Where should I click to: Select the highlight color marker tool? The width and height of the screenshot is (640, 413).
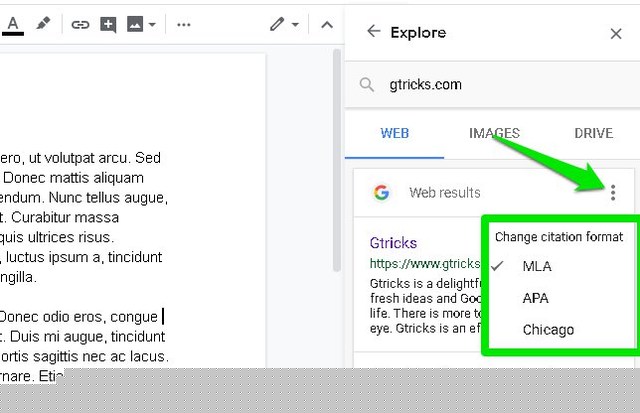pos(44,24)
